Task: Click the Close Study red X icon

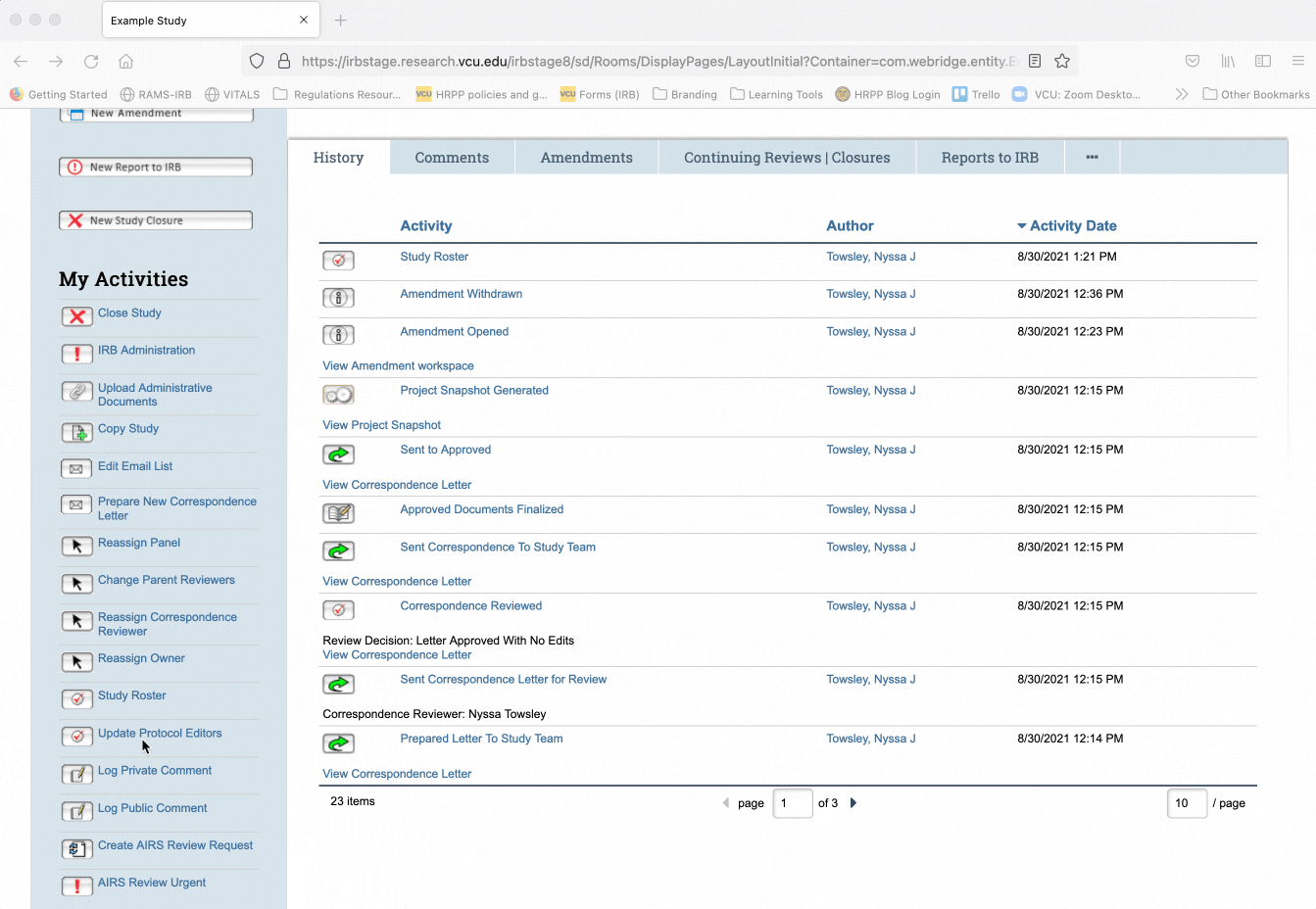Action: pyautogui.click(x=77, y=316)
